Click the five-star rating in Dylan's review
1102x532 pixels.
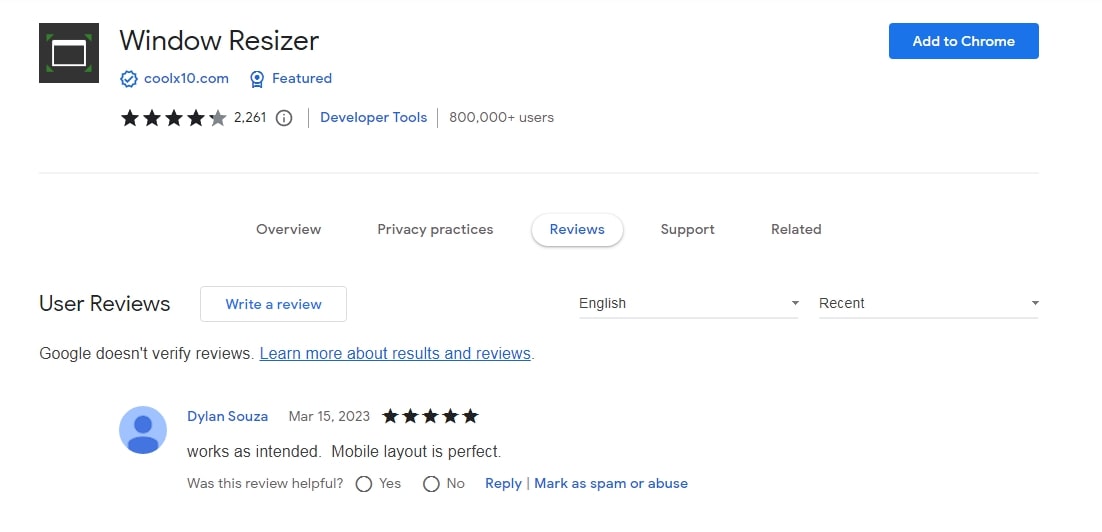(430, 416)
